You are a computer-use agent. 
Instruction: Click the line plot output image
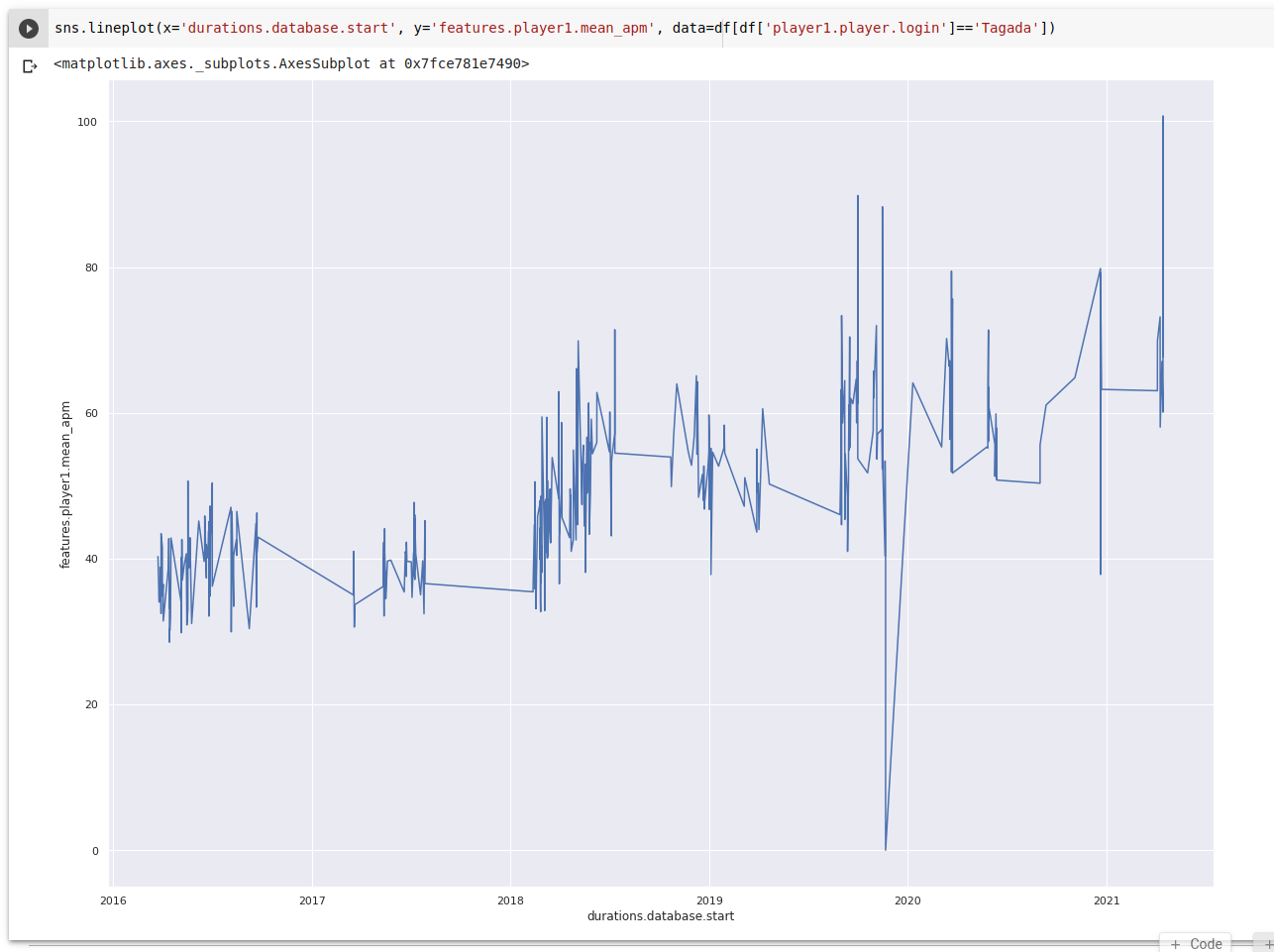pos(635,502)
